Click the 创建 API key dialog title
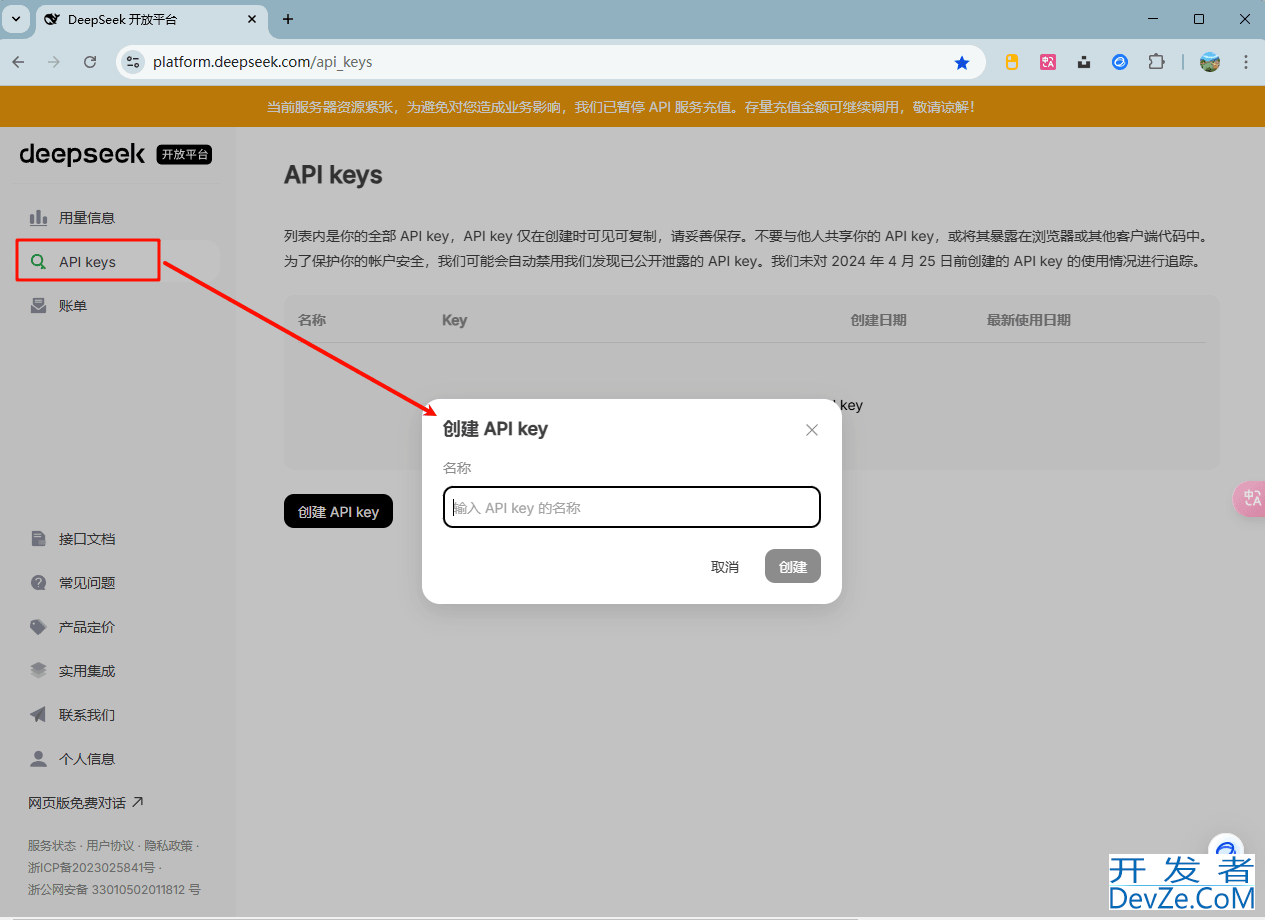 point(495,429)
